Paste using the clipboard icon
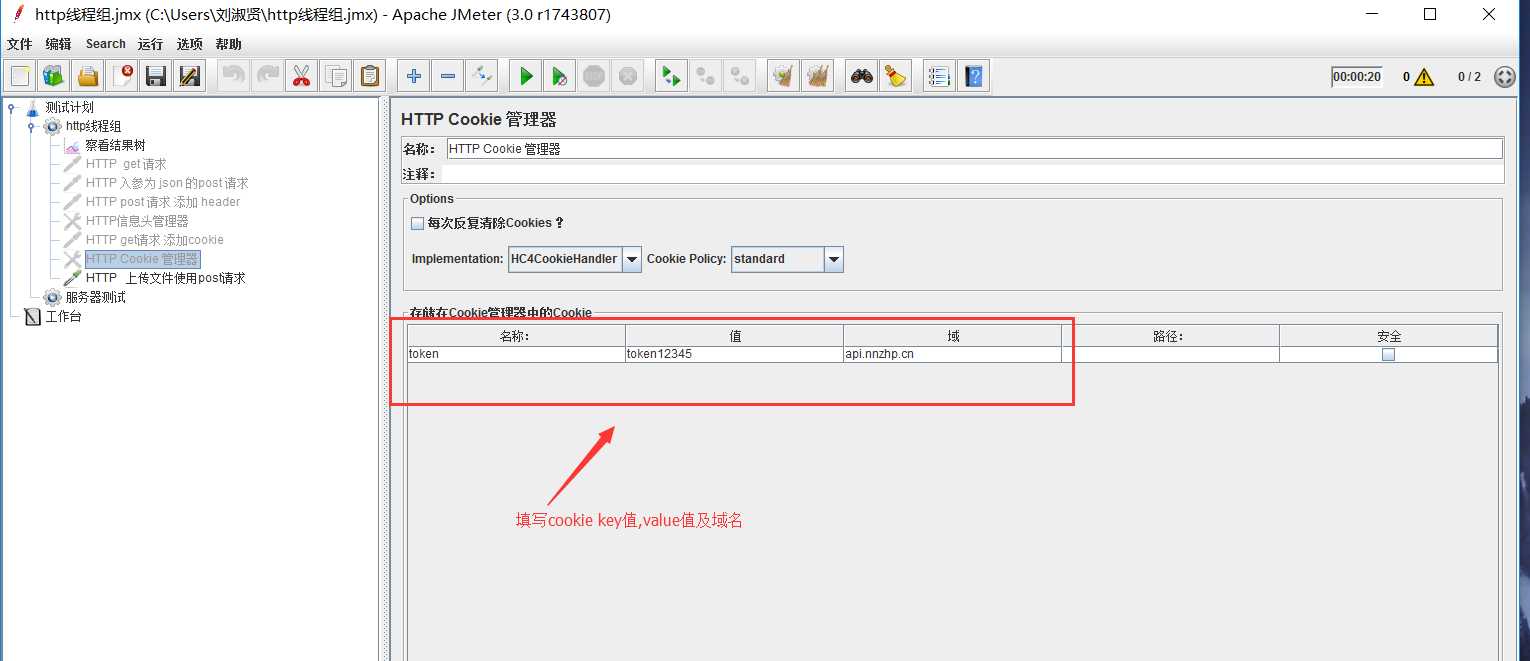This screenshot has width=1530, height=661. [370, 76]
